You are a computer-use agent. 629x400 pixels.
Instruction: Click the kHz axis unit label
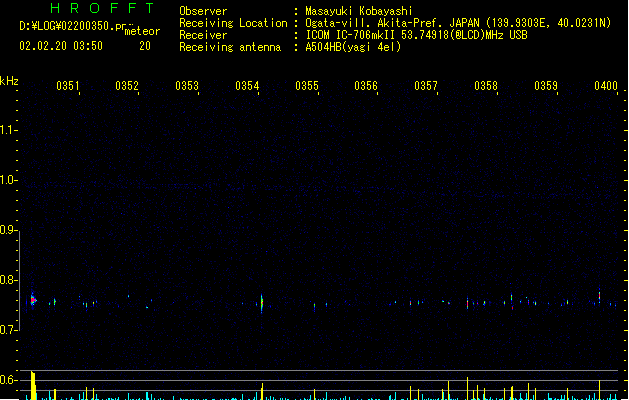tap(9, 81)
